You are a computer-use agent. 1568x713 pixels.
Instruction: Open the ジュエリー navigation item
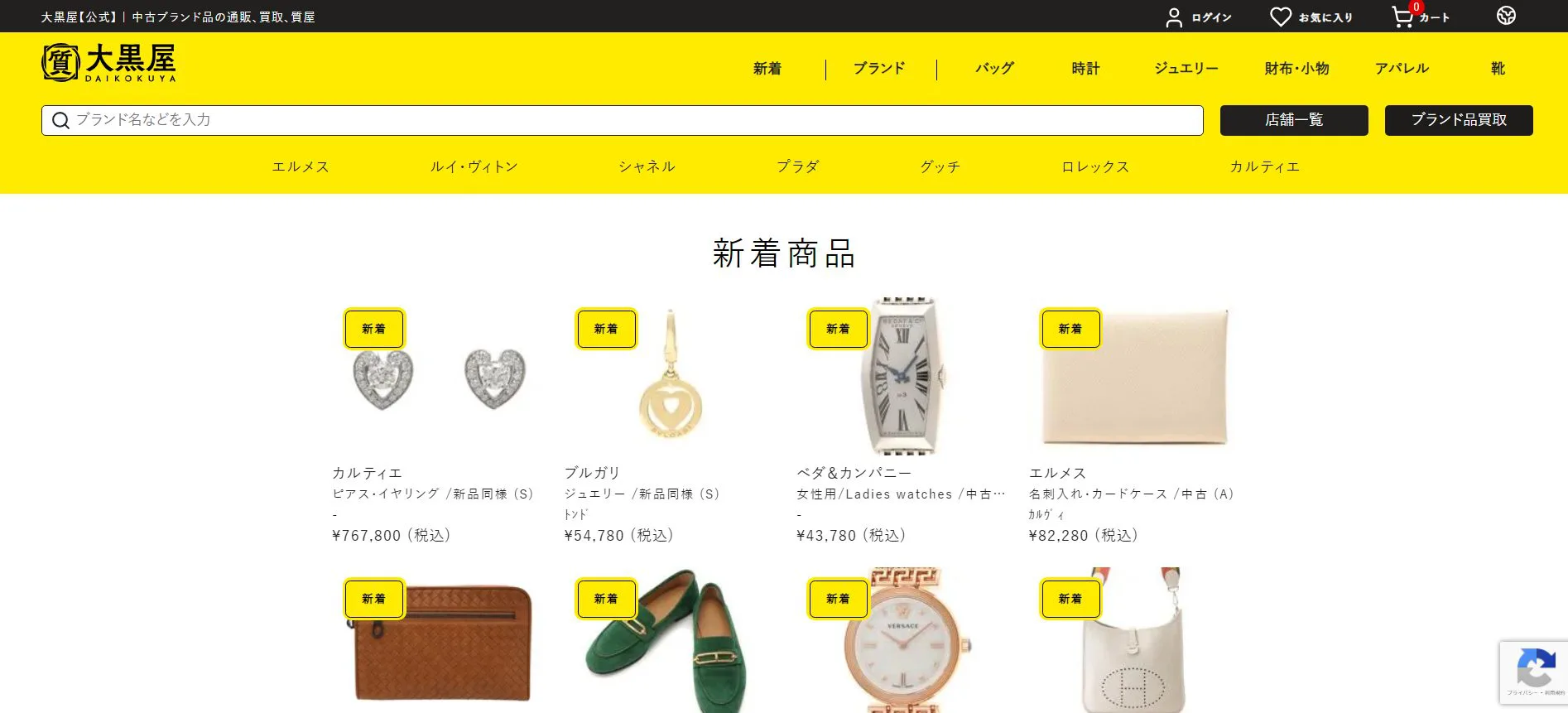tap(1186, 69)
